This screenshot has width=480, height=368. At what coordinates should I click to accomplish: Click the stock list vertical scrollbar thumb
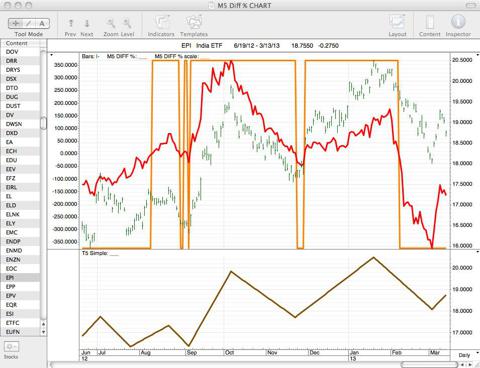[43, 123]
